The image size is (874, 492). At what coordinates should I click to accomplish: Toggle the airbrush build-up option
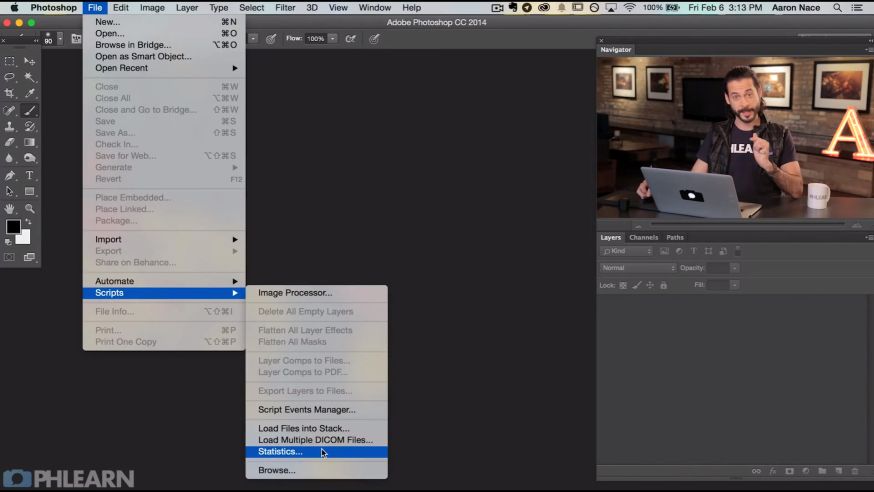coord(350,39)
